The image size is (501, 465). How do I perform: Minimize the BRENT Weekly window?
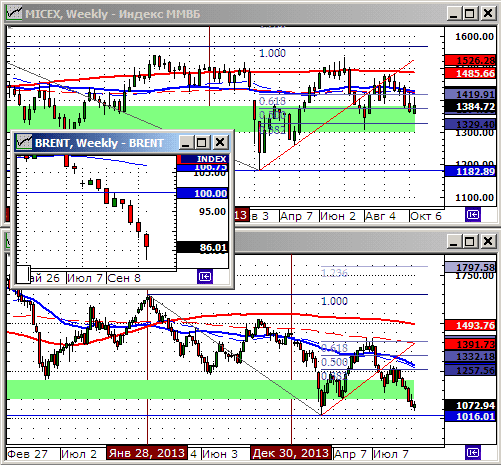tap(186, 143)
